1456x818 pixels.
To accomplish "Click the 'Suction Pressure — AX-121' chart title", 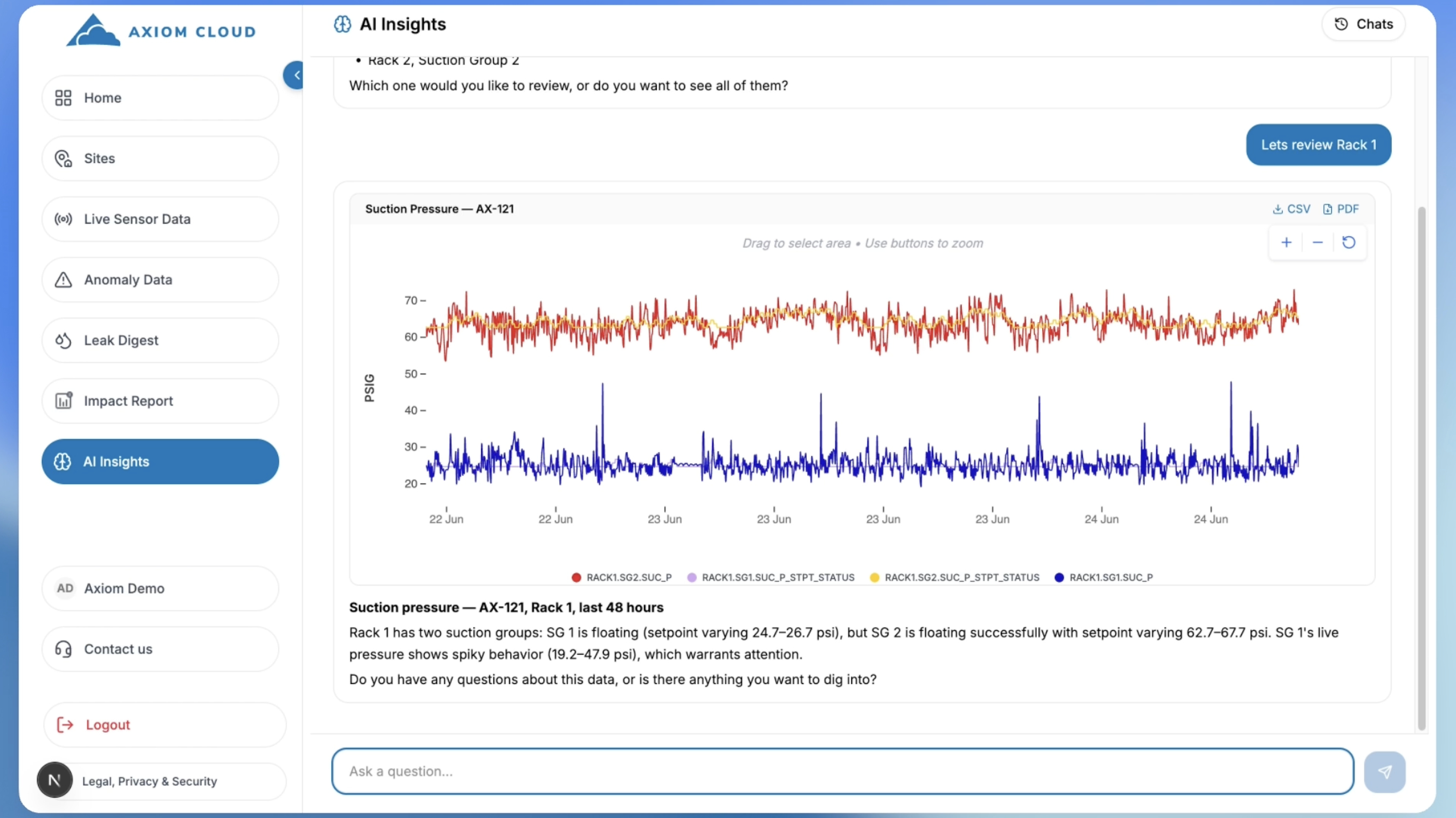I will pyautogui.click(x=439, y=209).
